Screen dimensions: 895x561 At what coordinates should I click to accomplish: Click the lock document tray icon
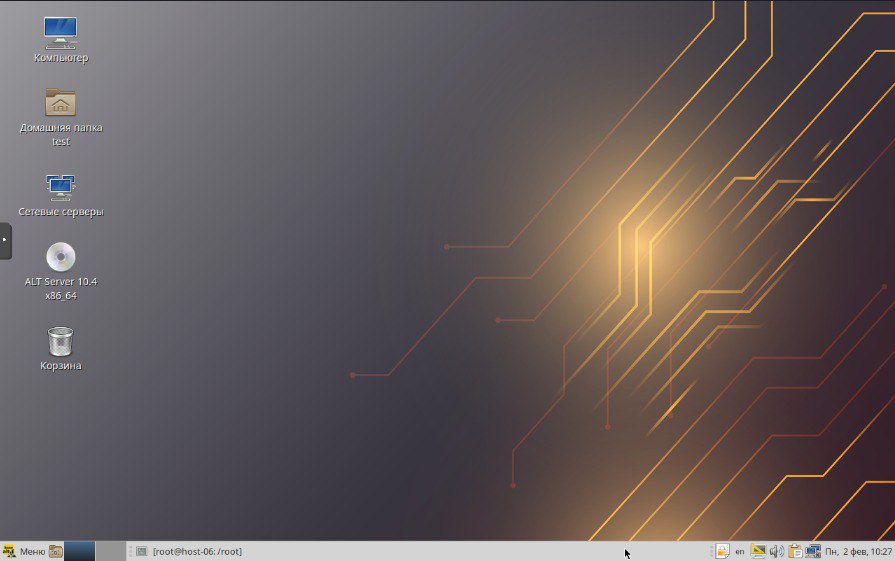pyautogui.click(x=722, y=551)
